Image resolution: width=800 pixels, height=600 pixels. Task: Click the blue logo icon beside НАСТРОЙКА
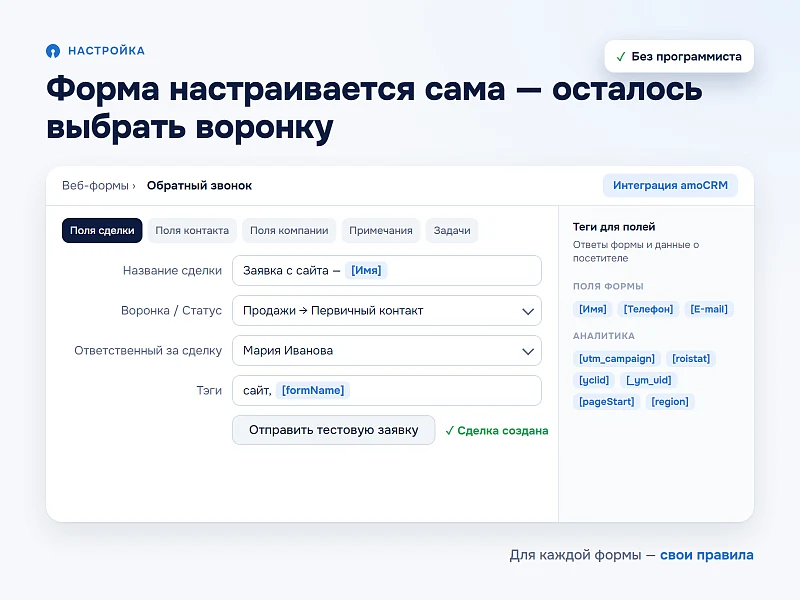point(53,51)
